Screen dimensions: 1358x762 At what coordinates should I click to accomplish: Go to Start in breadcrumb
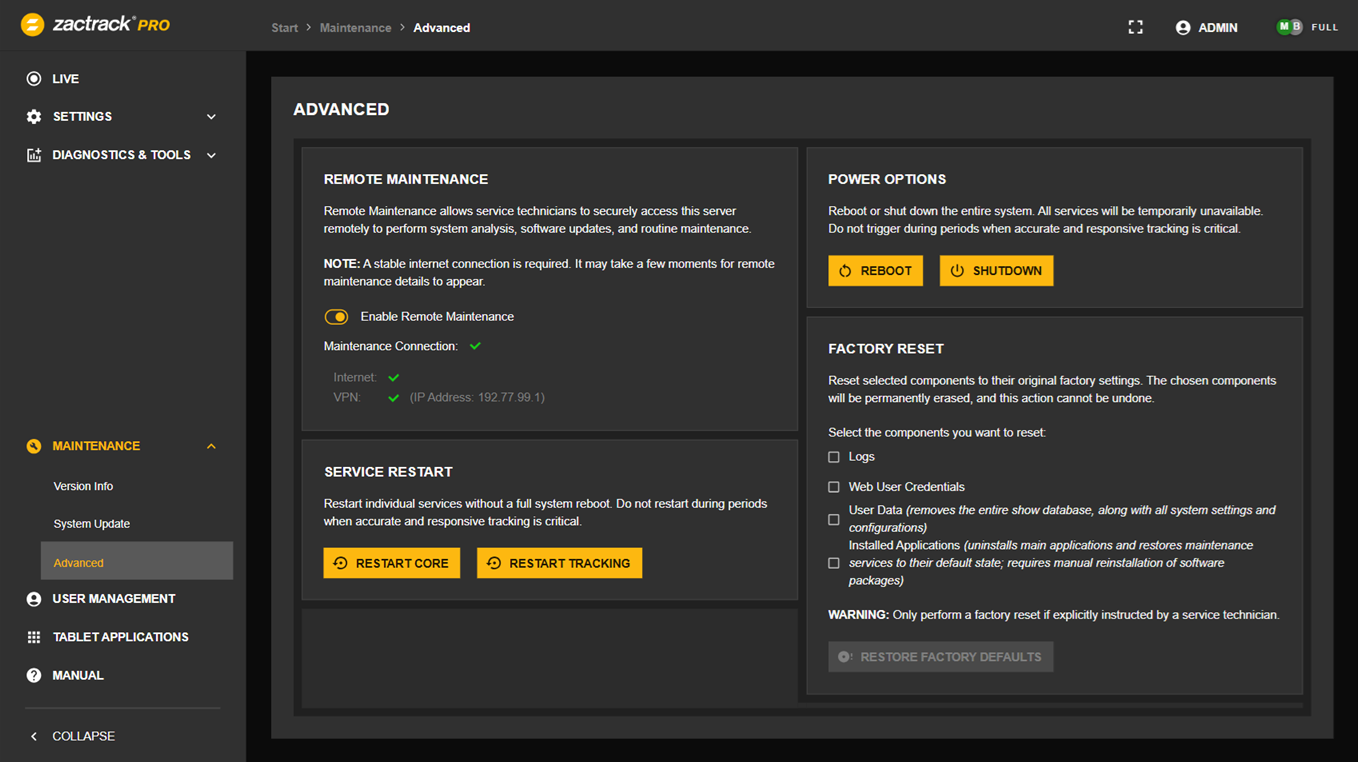point(285,28)
